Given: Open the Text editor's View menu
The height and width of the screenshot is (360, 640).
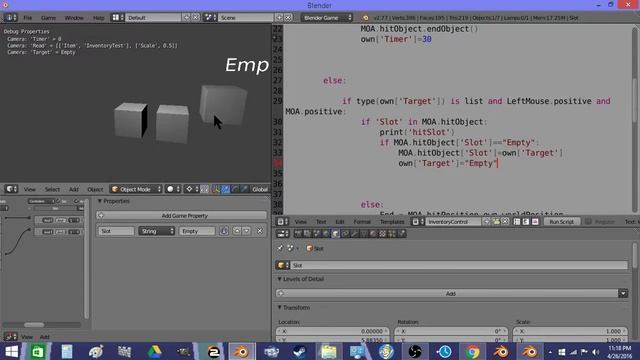Looking at the screenshot, I should pos(301,222).
